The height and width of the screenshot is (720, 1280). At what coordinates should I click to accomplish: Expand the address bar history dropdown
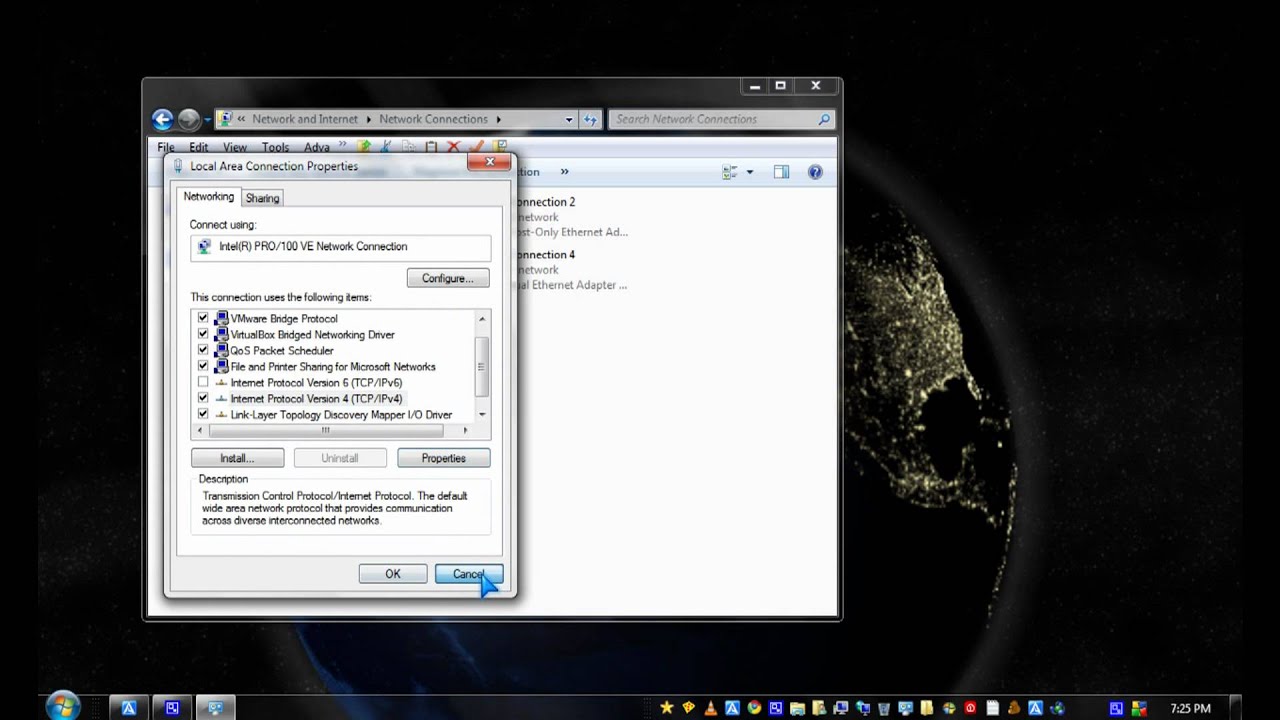pos(569,119)
